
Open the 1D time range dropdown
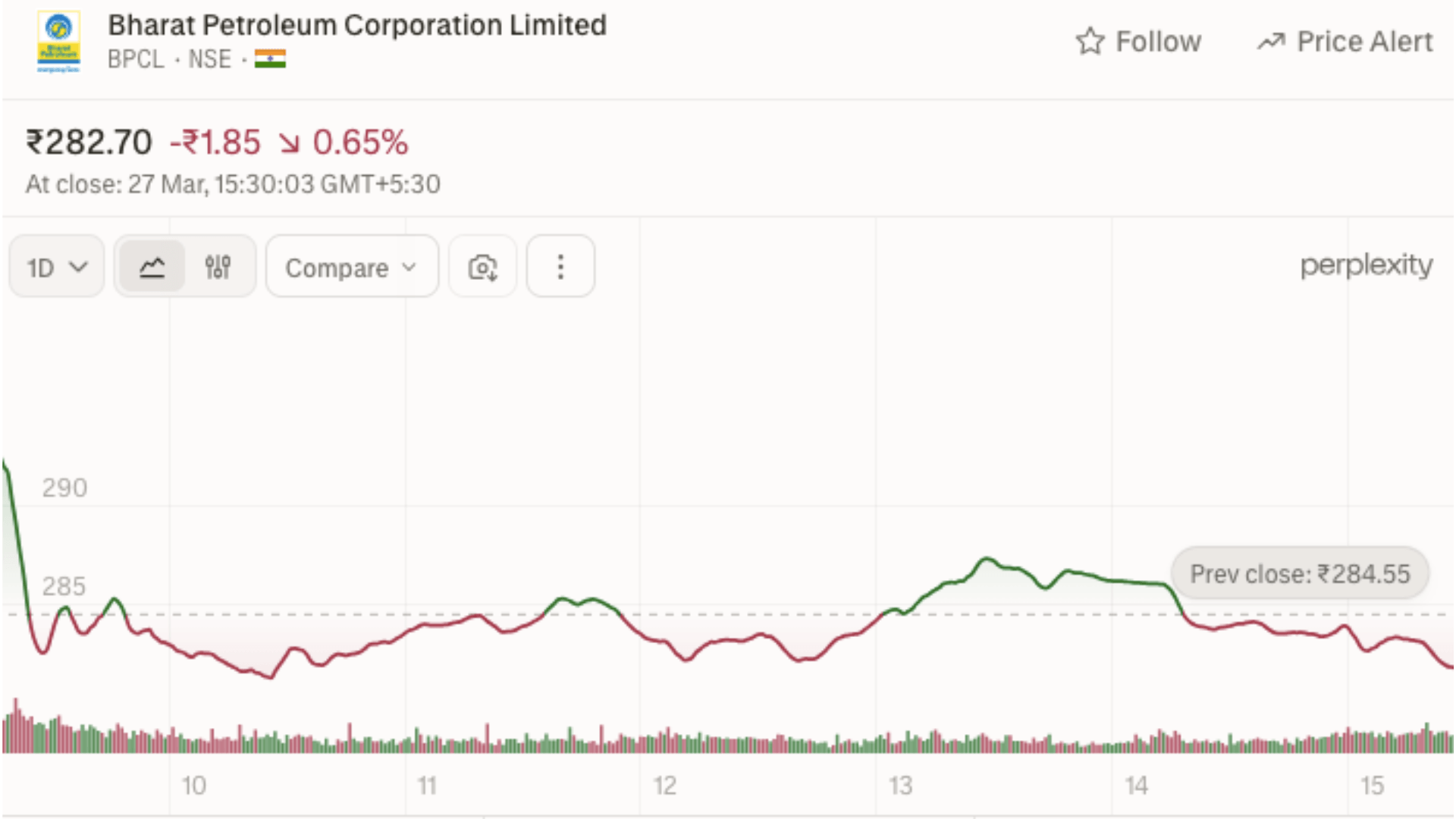click(x=57, y=267)
